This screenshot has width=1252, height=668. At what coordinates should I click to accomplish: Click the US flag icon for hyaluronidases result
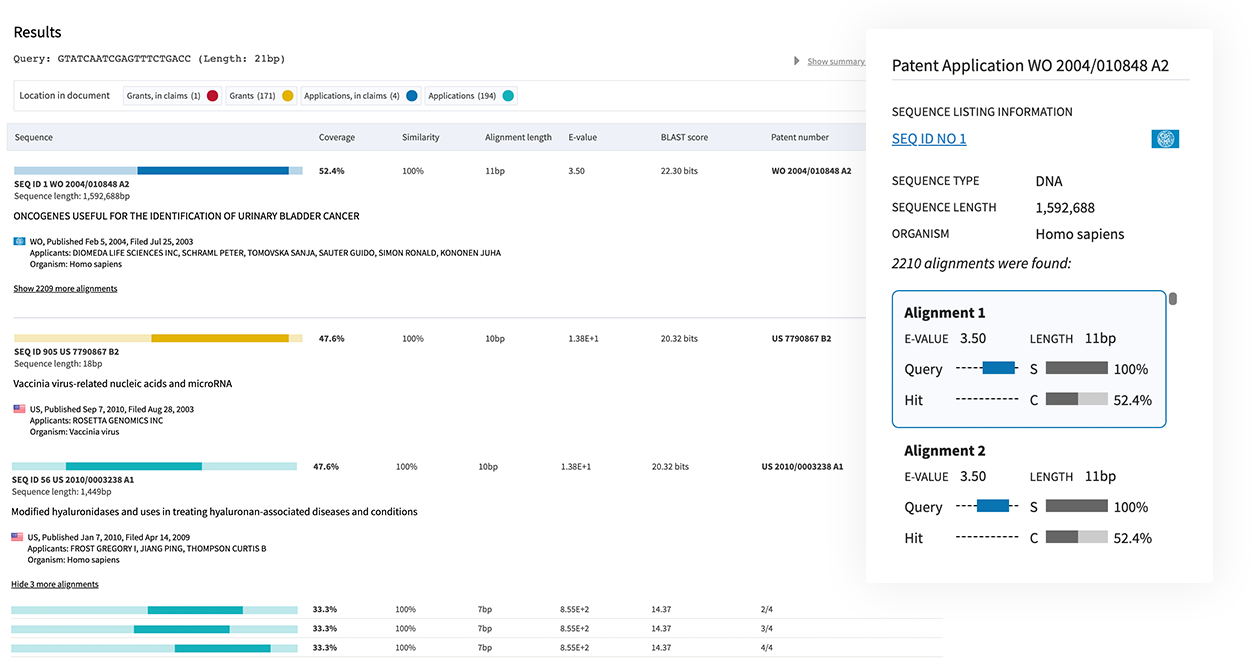[17, 537]
